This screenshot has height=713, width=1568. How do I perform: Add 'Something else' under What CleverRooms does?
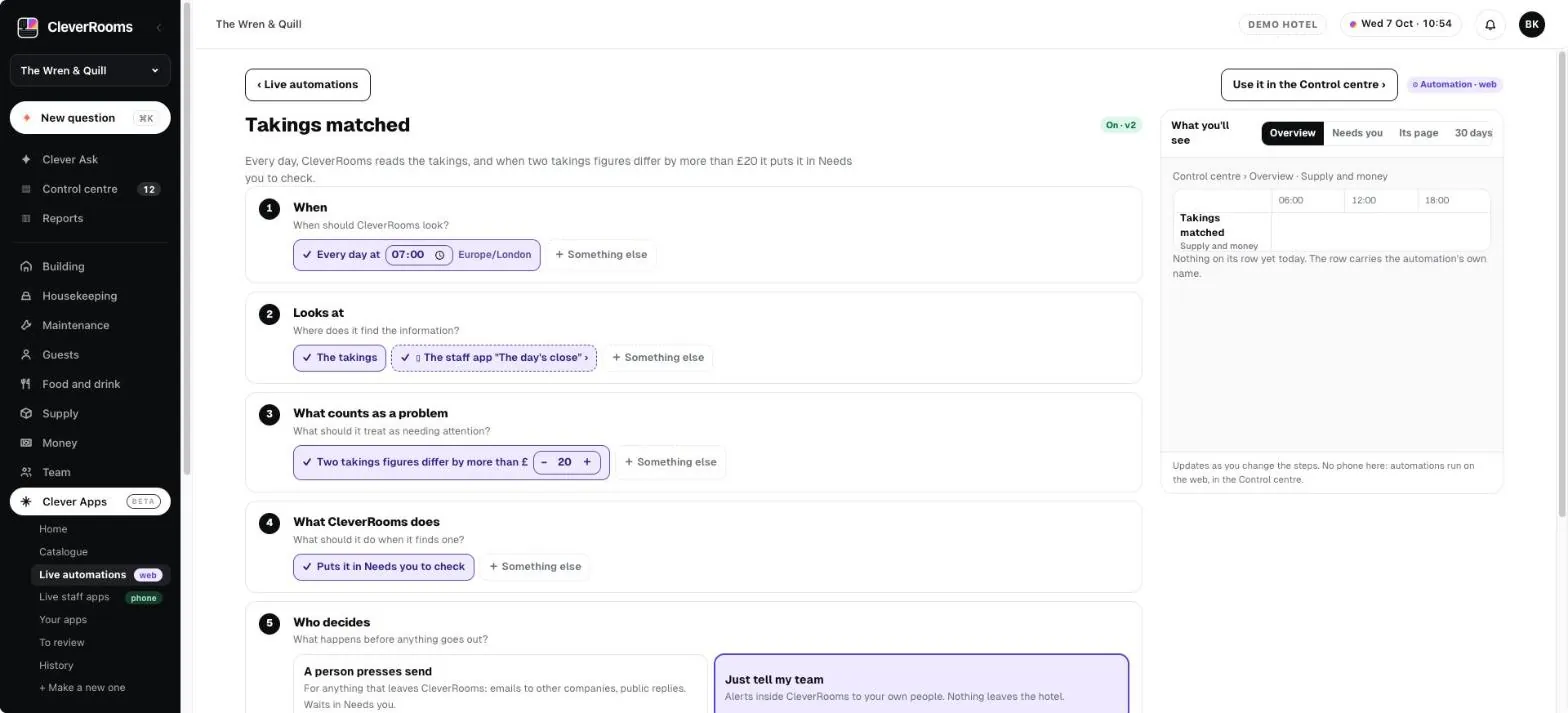click(x=535, y=567)
